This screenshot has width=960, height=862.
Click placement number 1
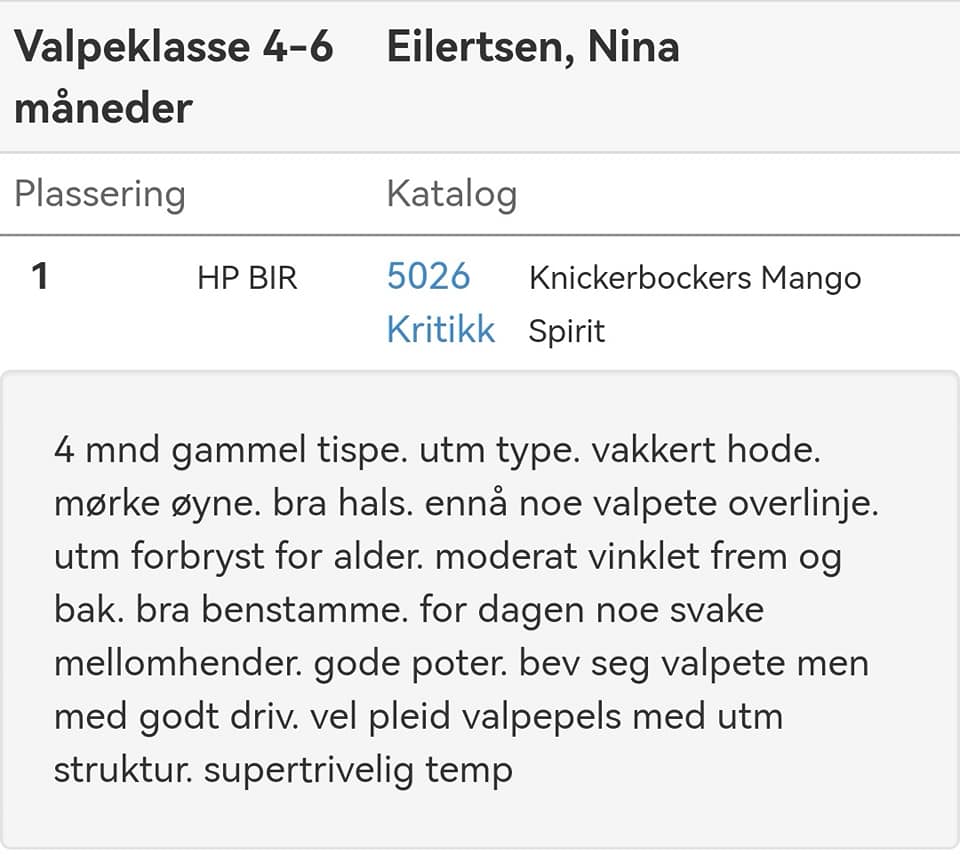coord(40,276)
